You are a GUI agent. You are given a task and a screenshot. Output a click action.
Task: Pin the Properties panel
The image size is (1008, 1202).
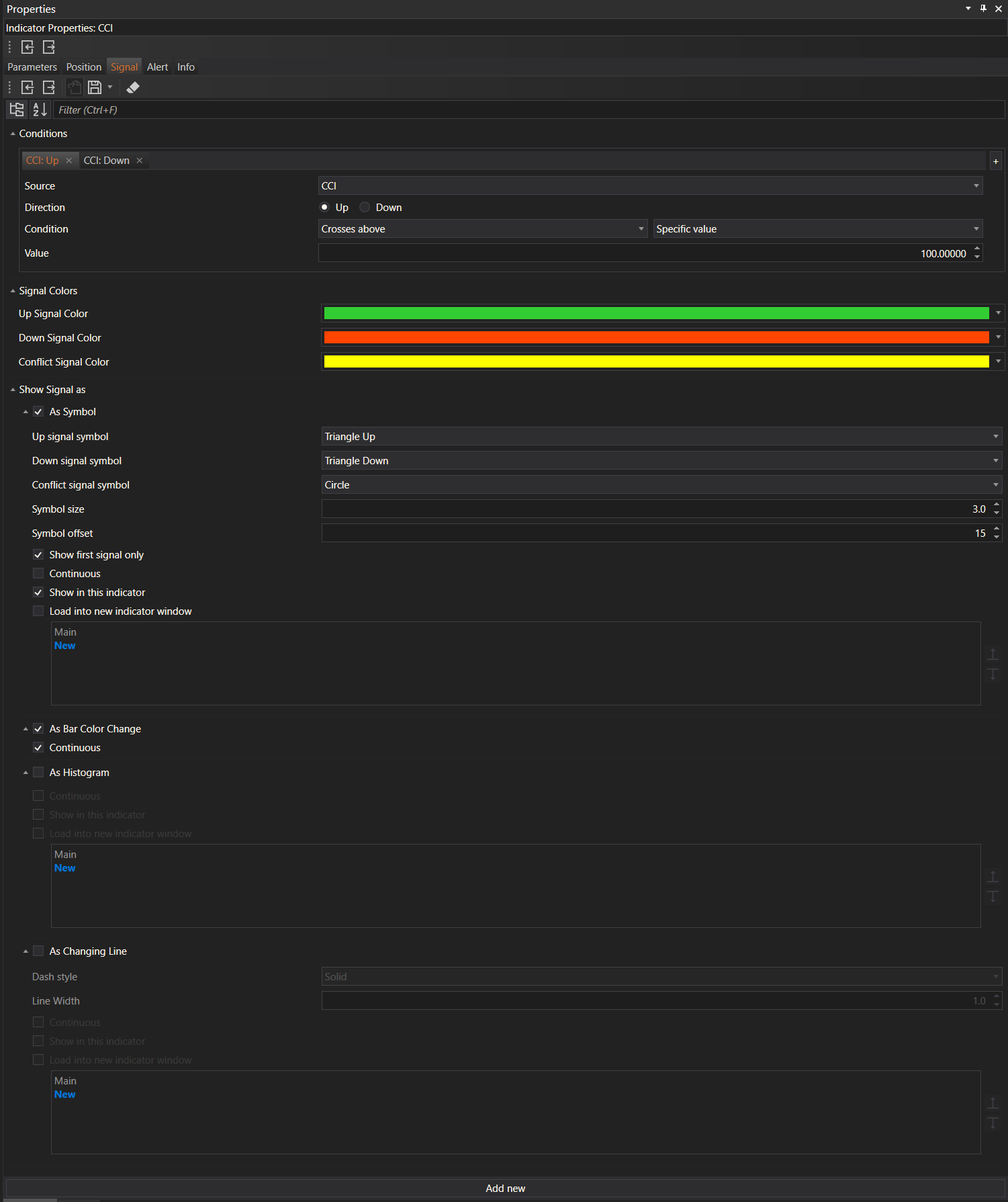tap(983, 9)
